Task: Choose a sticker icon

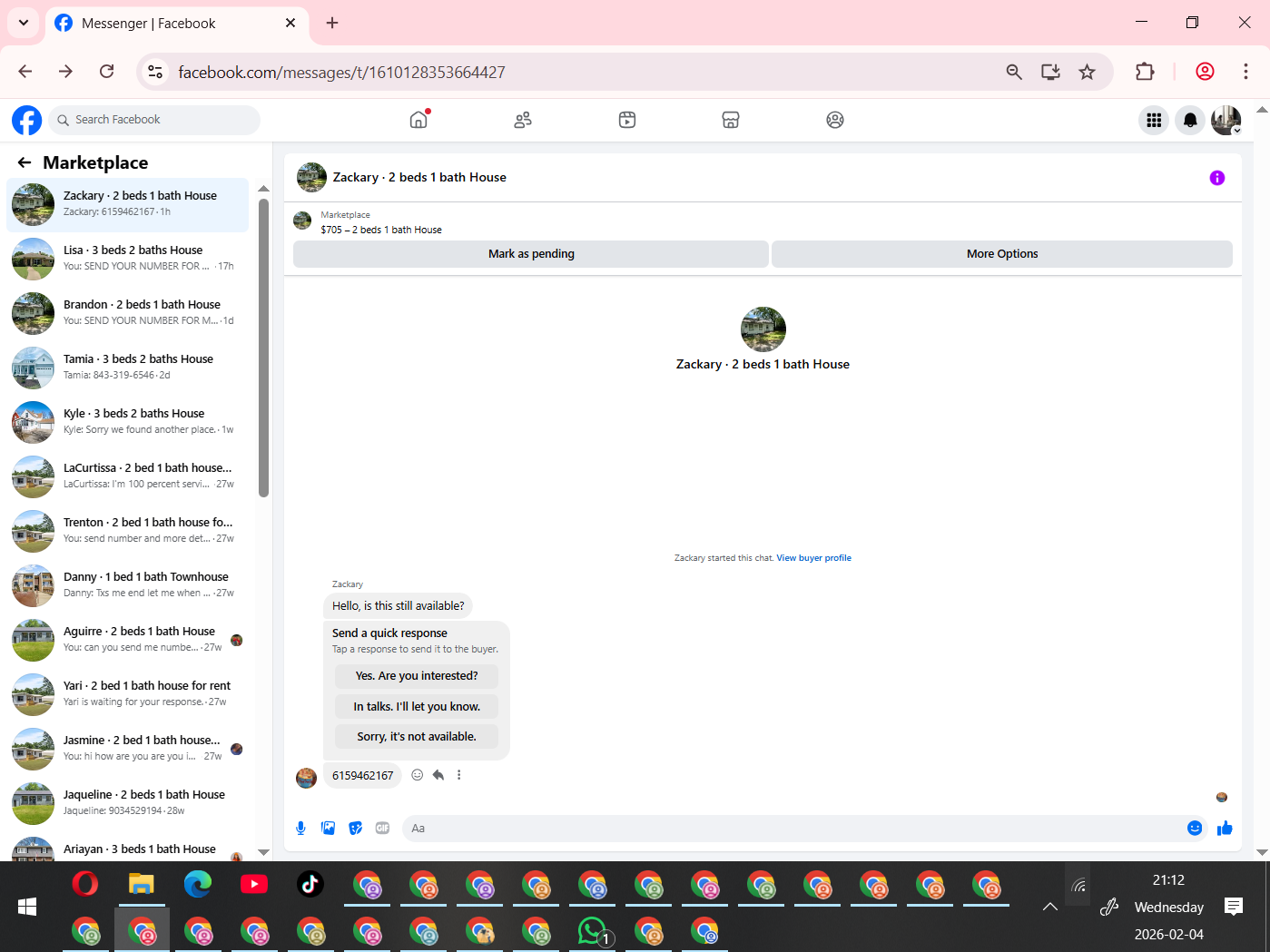Action: pyautogui.click(x=356, y=828)
